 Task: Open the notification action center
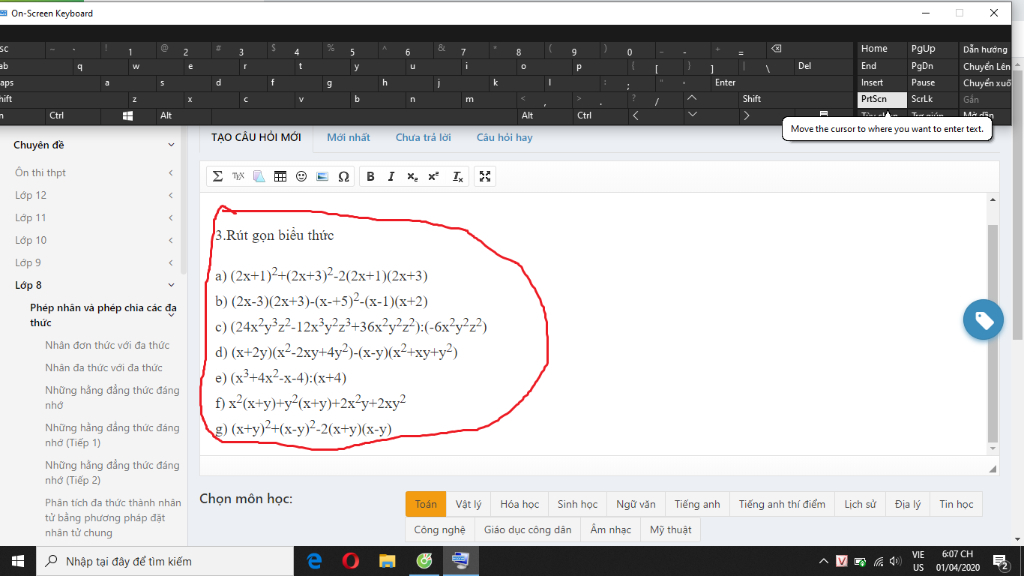pos(1000,561)
